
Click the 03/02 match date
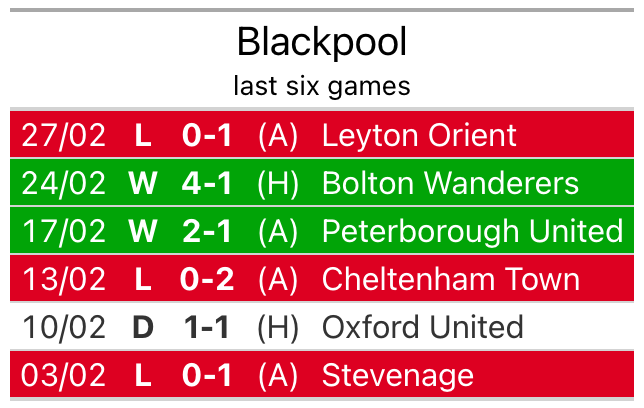tap(63, 375)
